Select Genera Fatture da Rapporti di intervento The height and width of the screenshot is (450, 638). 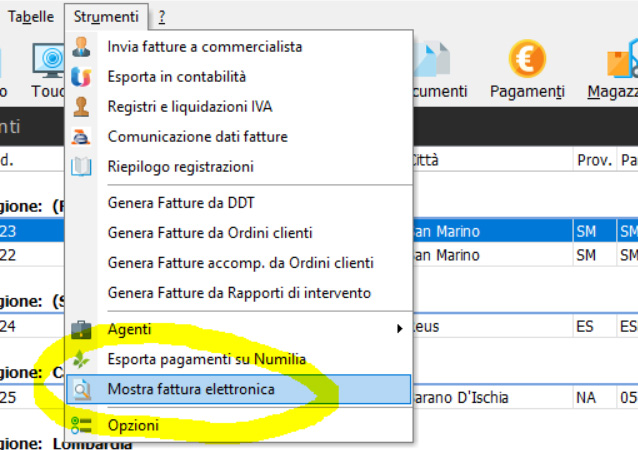(x=239, y=293)
